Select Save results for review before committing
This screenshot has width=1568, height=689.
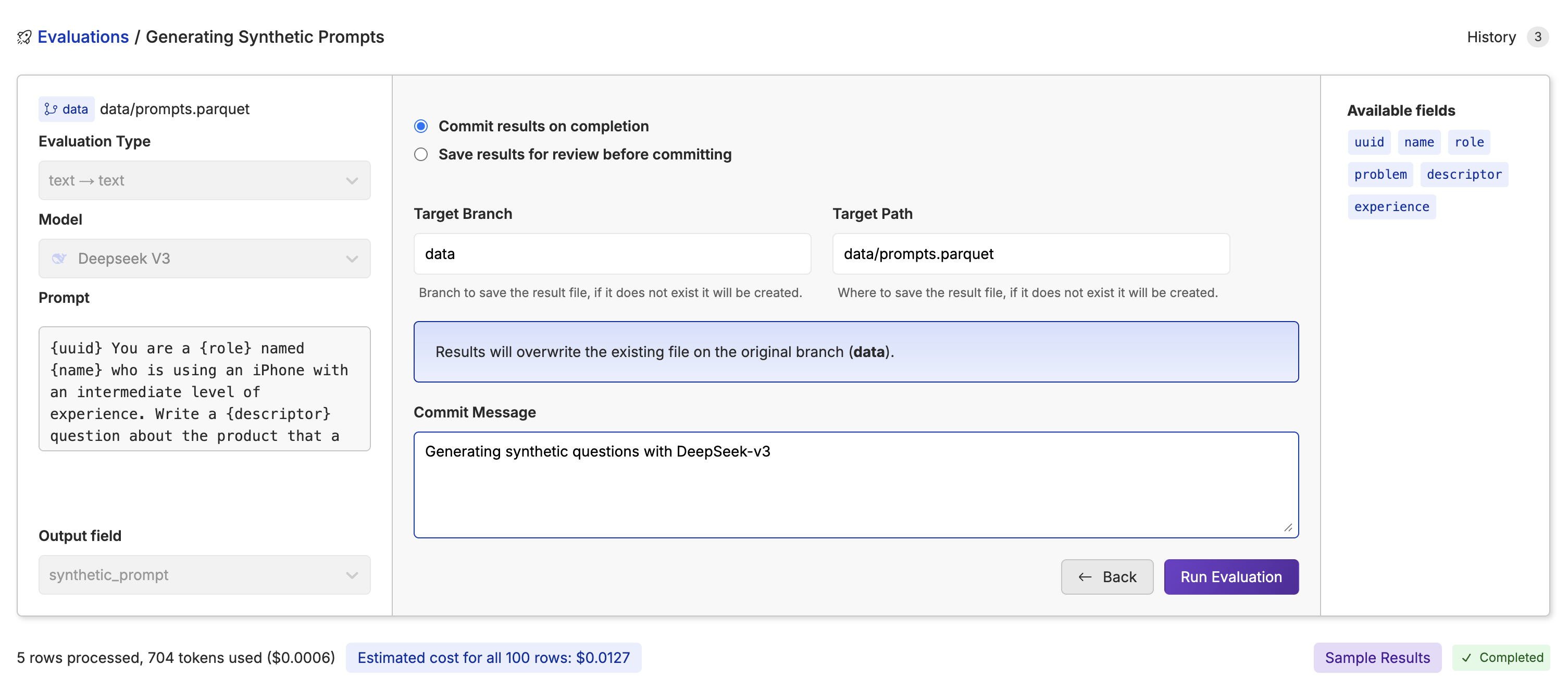(x=420, y=155)
